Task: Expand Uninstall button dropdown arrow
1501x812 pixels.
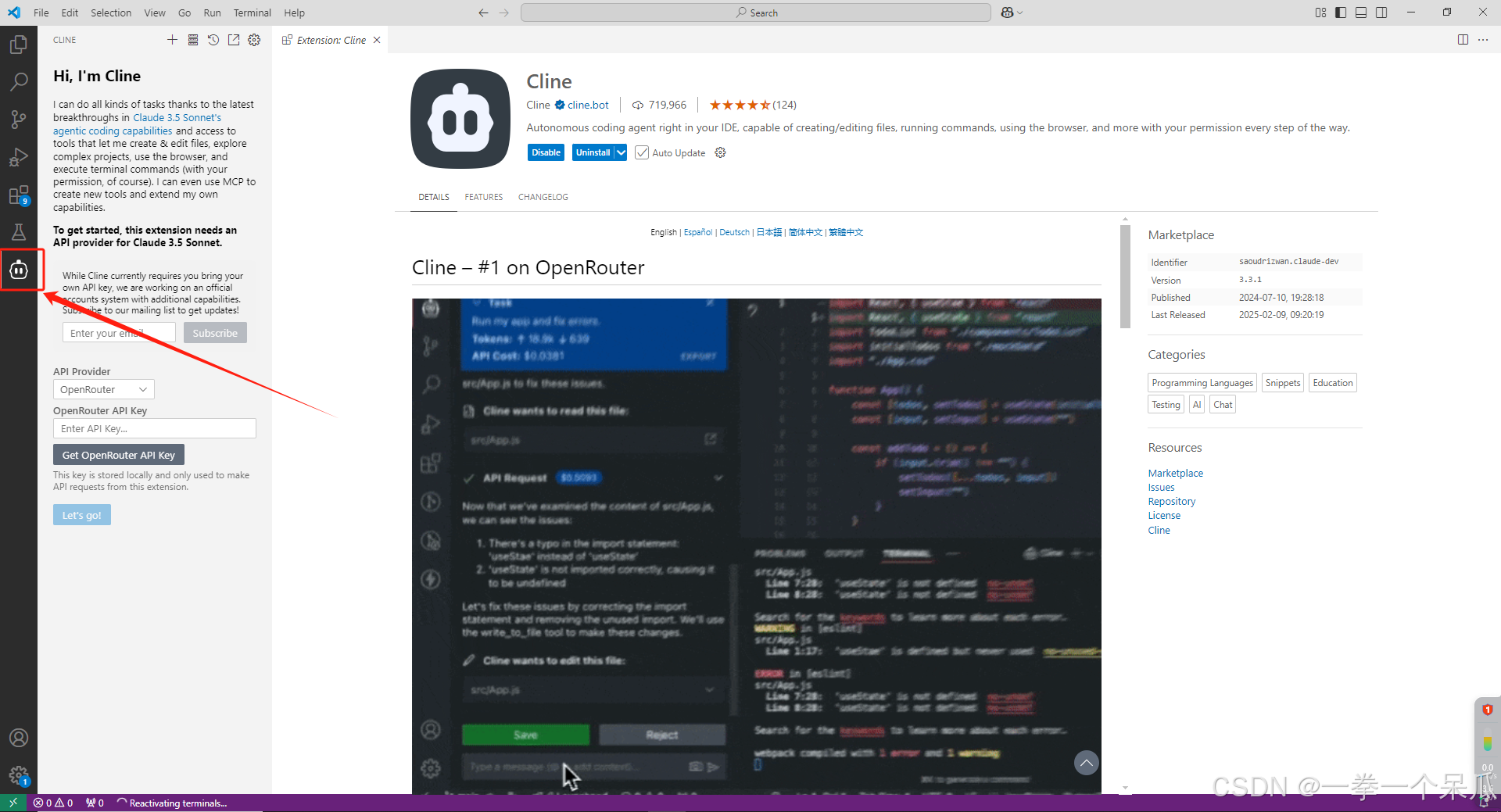Action: (621, 152)
